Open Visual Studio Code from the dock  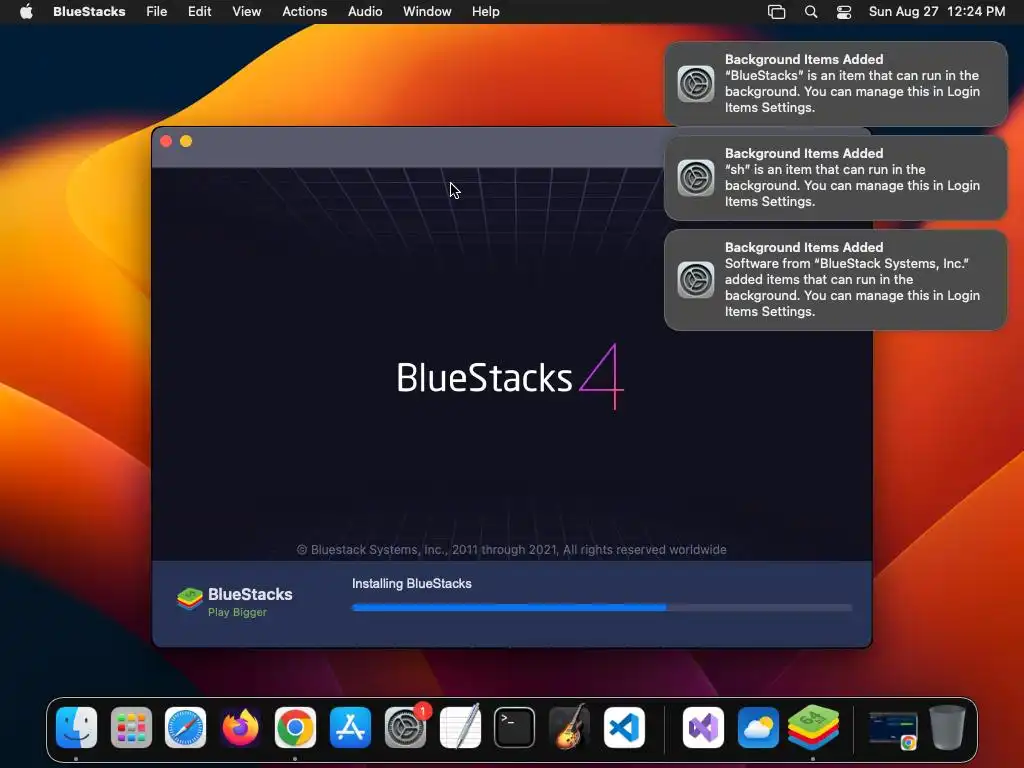624,727
